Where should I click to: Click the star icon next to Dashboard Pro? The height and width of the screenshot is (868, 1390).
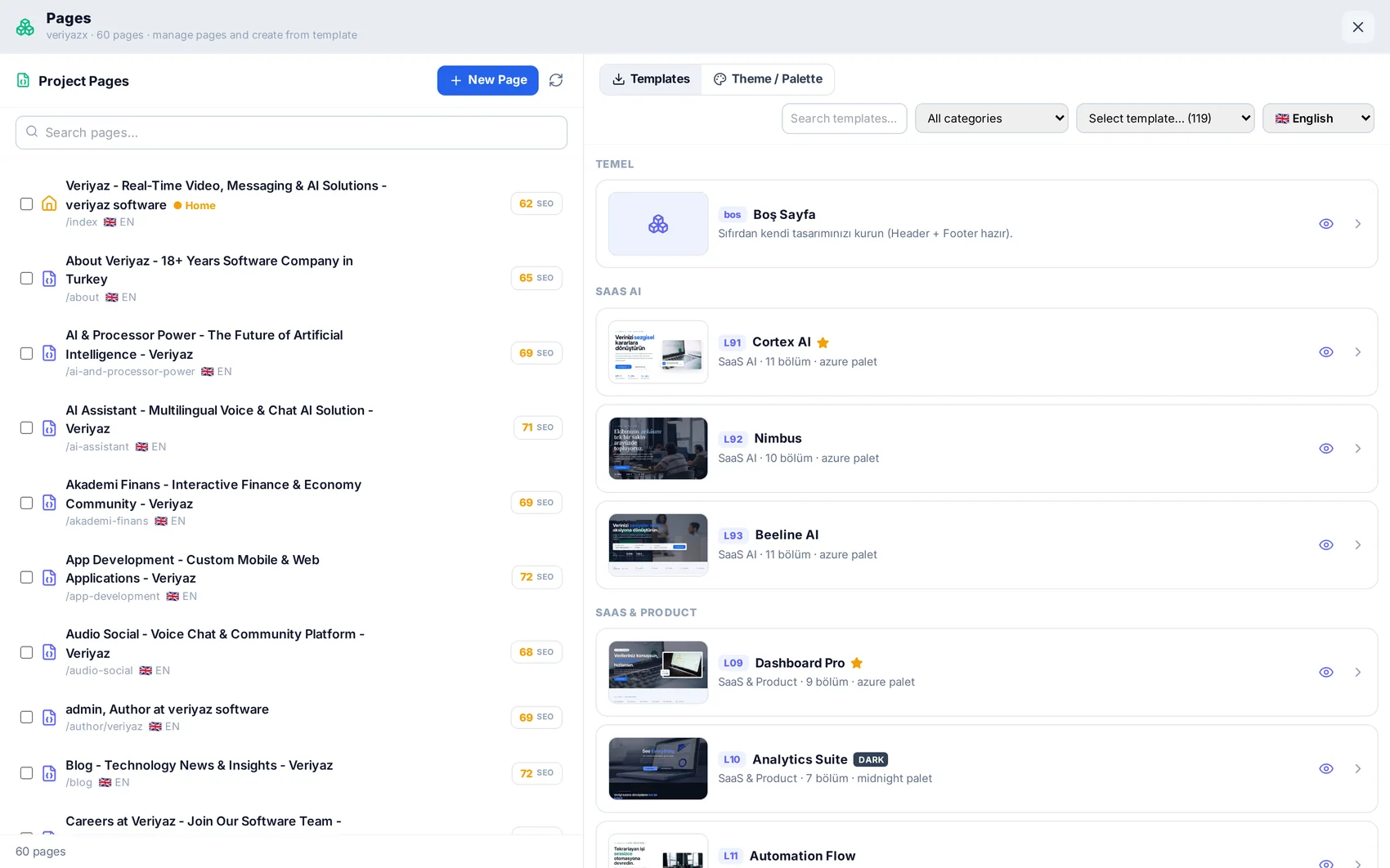(857, 663)
